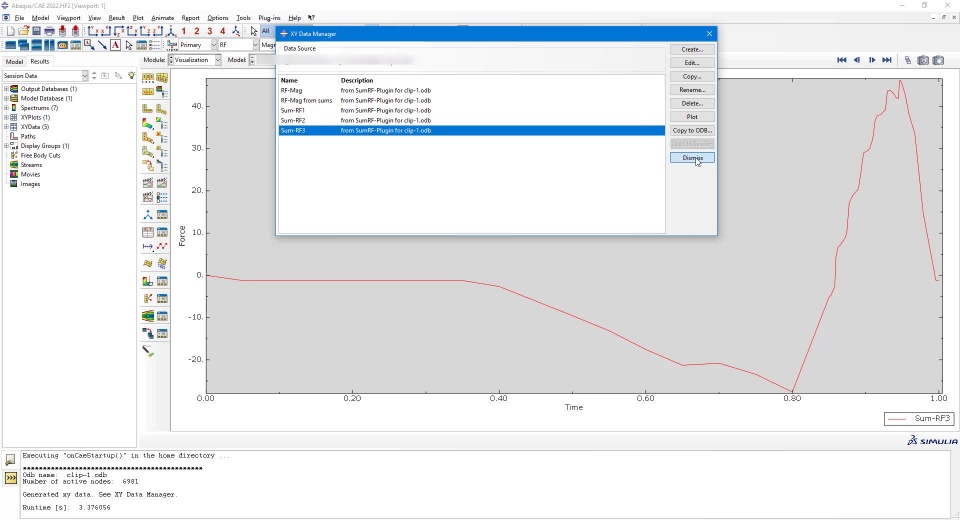Expand XYData tree node

(6, 127)
